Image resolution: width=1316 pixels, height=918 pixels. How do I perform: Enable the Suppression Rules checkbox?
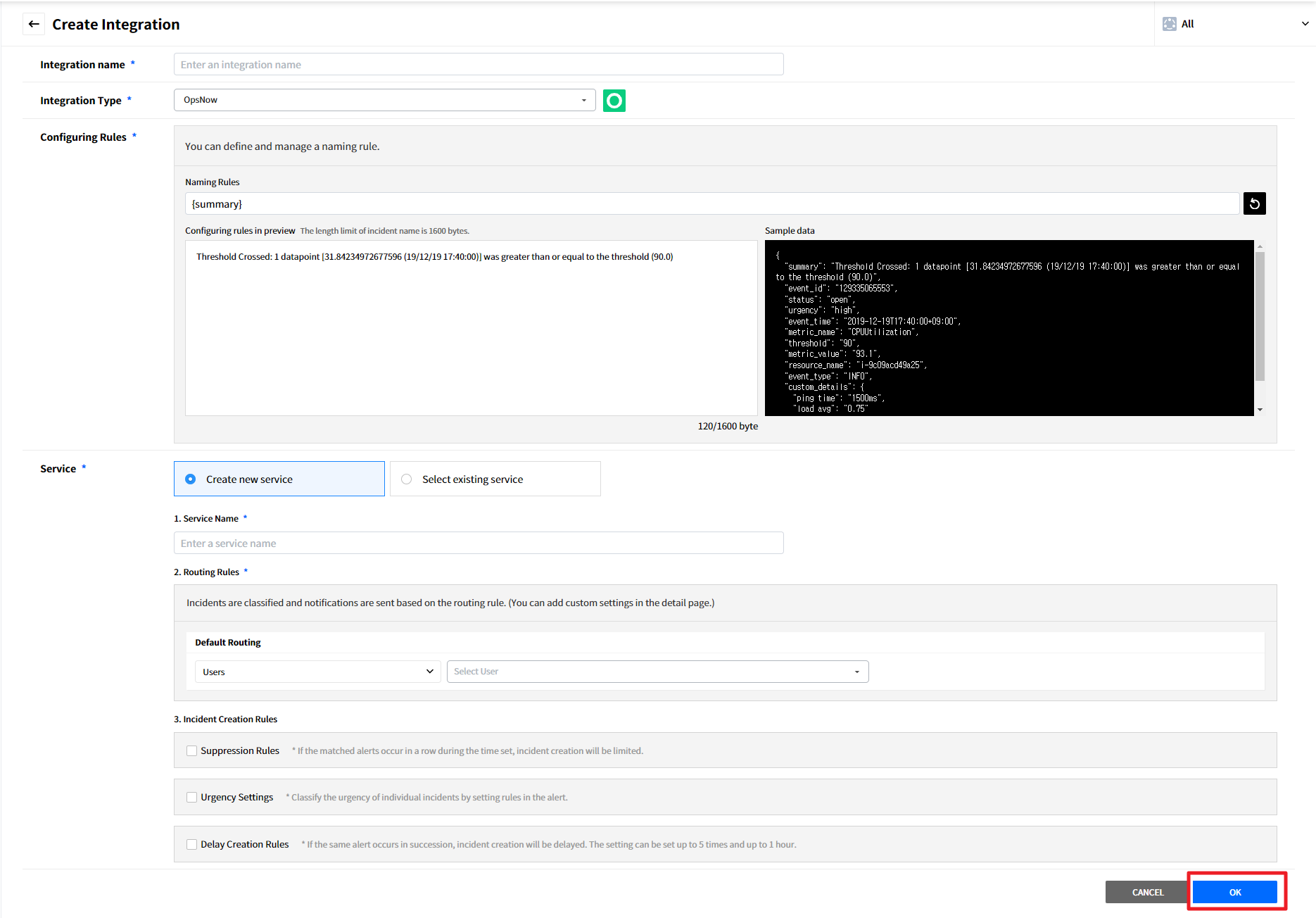pos(191,751)
